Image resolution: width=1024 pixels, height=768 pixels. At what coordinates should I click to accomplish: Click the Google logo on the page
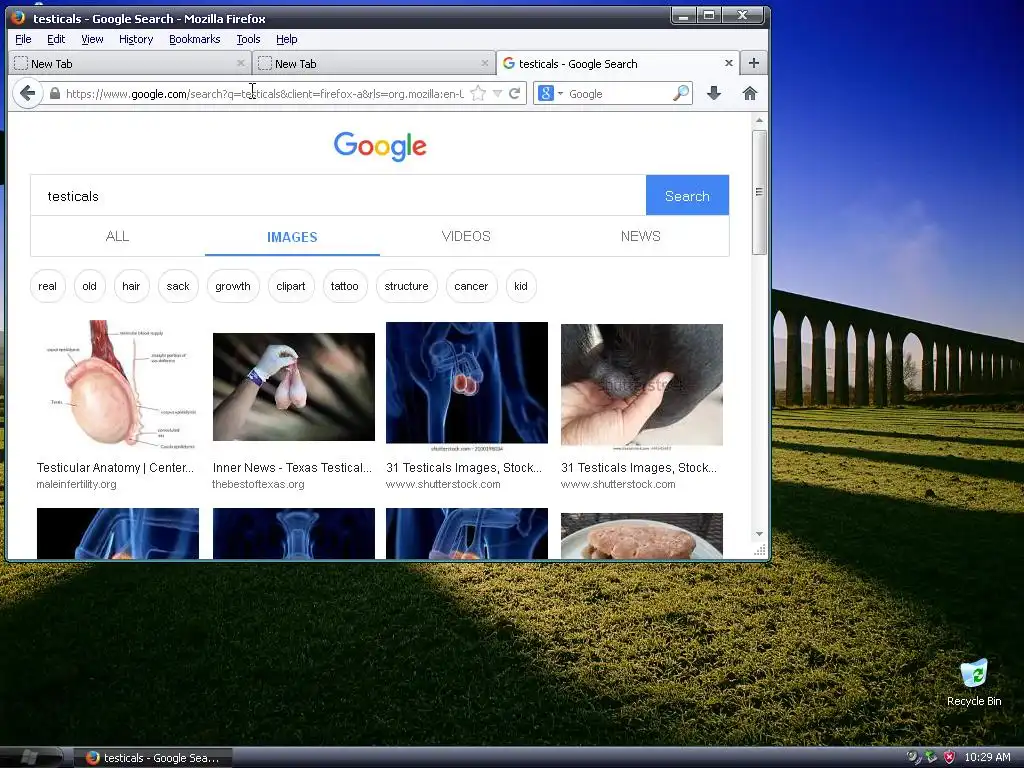[x=380, y=146]
